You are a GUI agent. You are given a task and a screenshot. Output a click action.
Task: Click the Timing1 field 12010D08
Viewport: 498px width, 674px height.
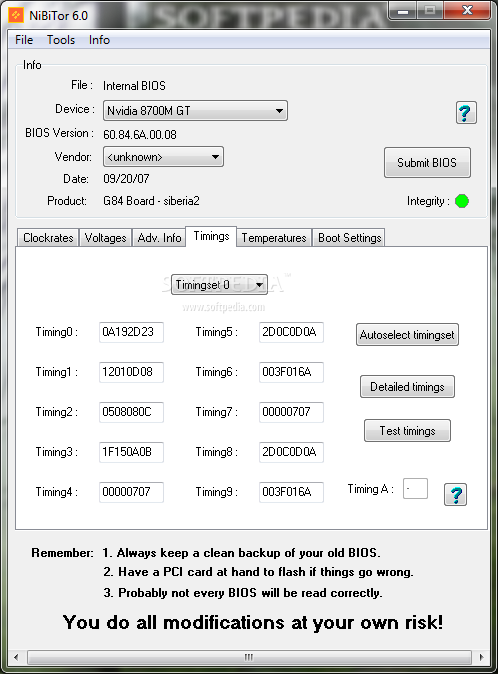[131, 372]
